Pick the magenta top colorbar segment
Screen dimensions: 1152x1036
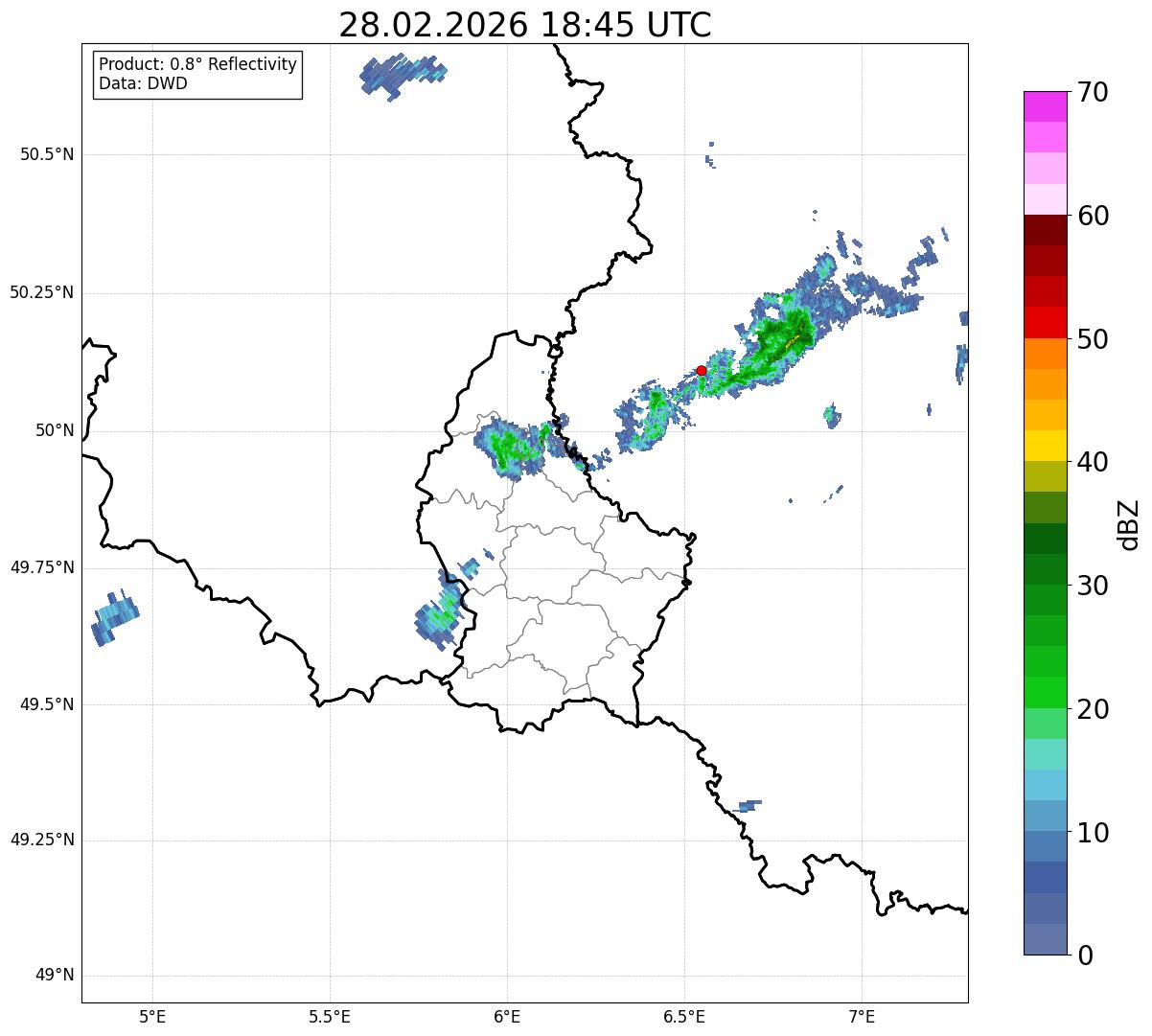[1046, 106]
